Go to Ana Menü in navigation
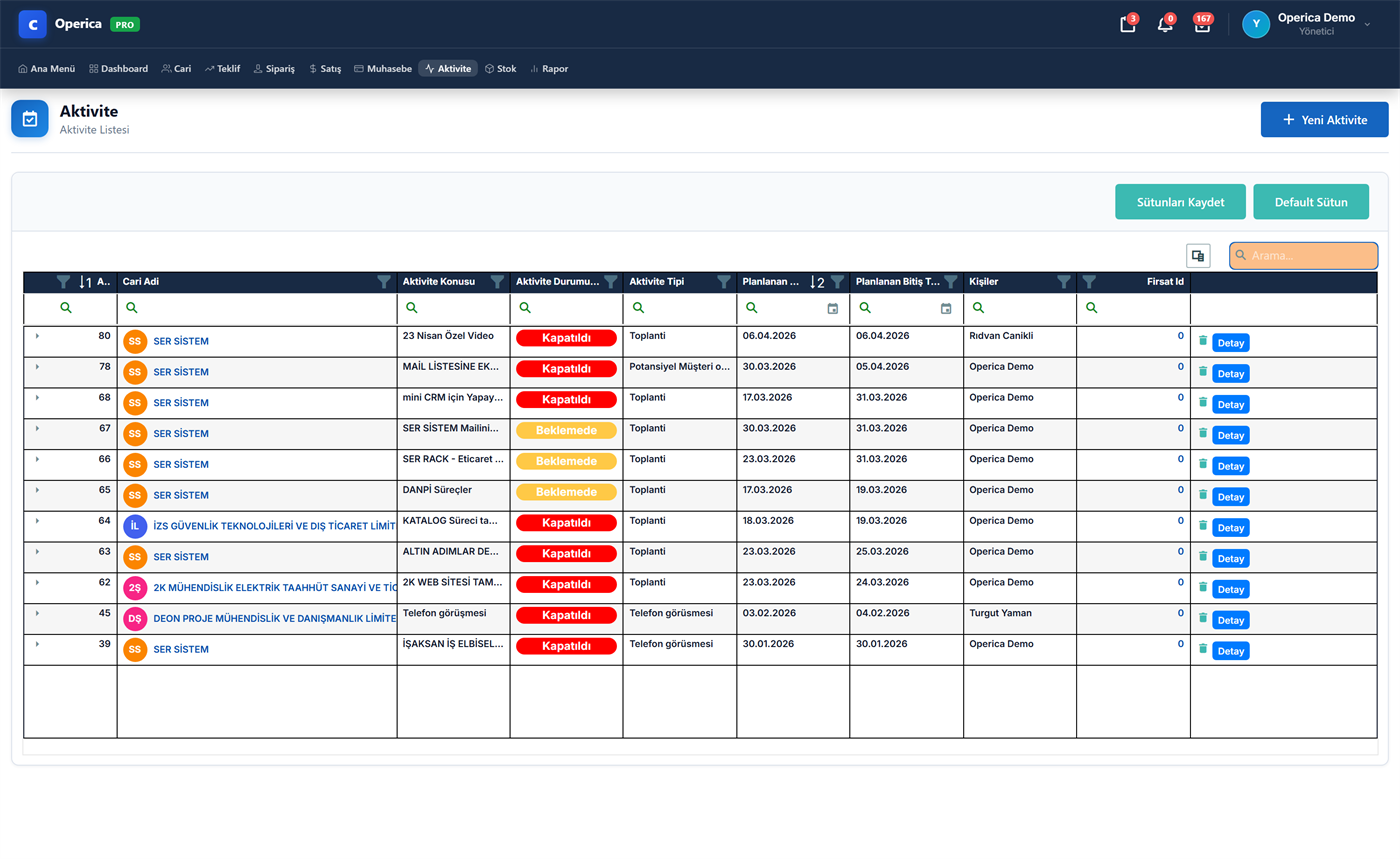 [x=47, y=69]
